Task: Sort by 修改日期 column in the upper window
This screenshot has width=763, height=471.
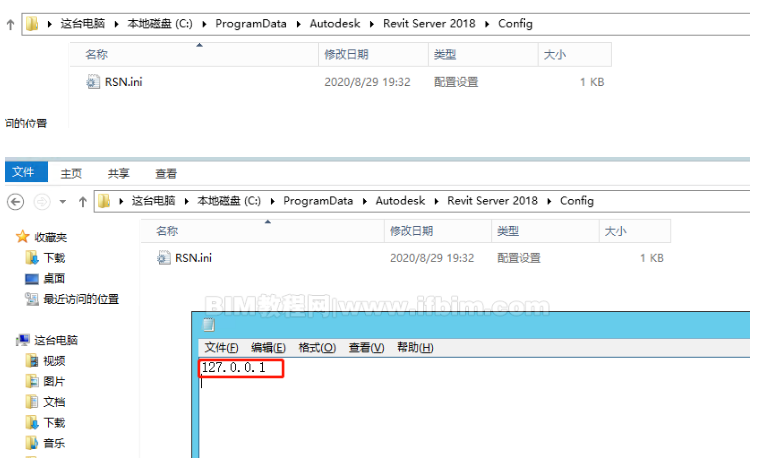Action: tap(373, 54)
